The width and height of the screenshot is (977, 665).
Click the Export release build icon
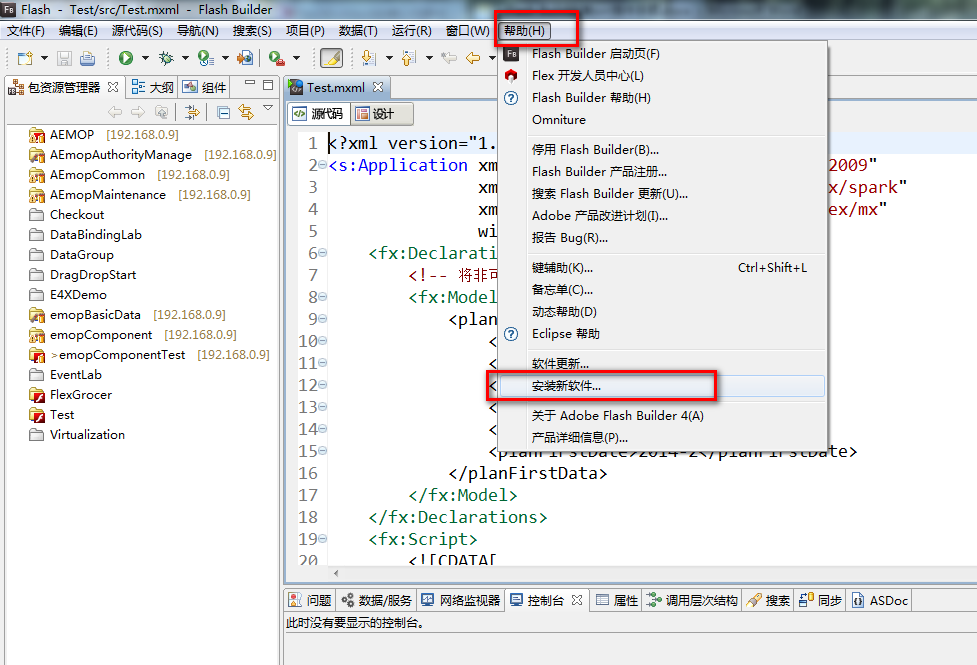pos(245,58)
